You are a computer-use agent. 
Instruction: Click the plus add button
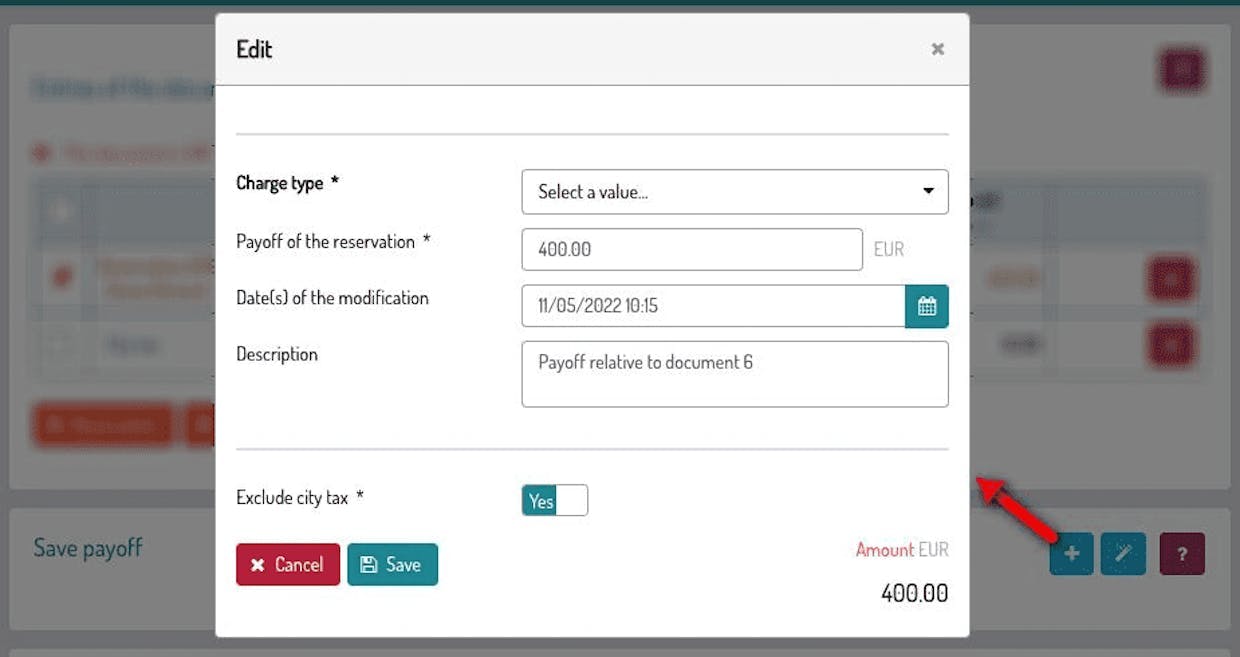click(1071, 553)
